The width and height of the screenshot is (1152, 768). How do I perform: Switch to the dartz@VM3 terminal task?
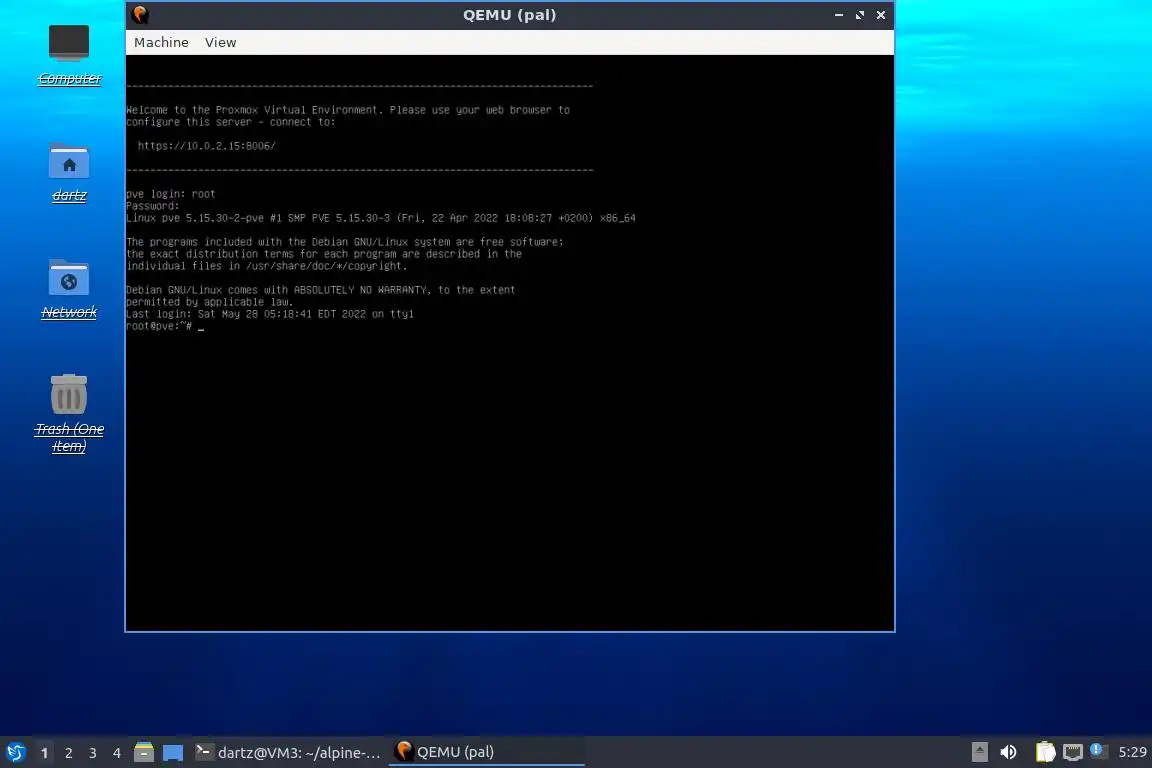point(288,752)
